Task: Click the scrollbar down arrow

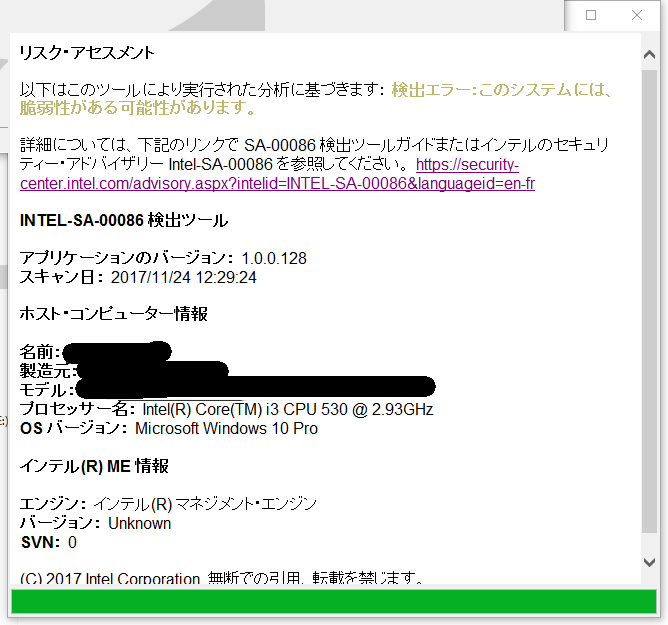Action: point(649,562)
